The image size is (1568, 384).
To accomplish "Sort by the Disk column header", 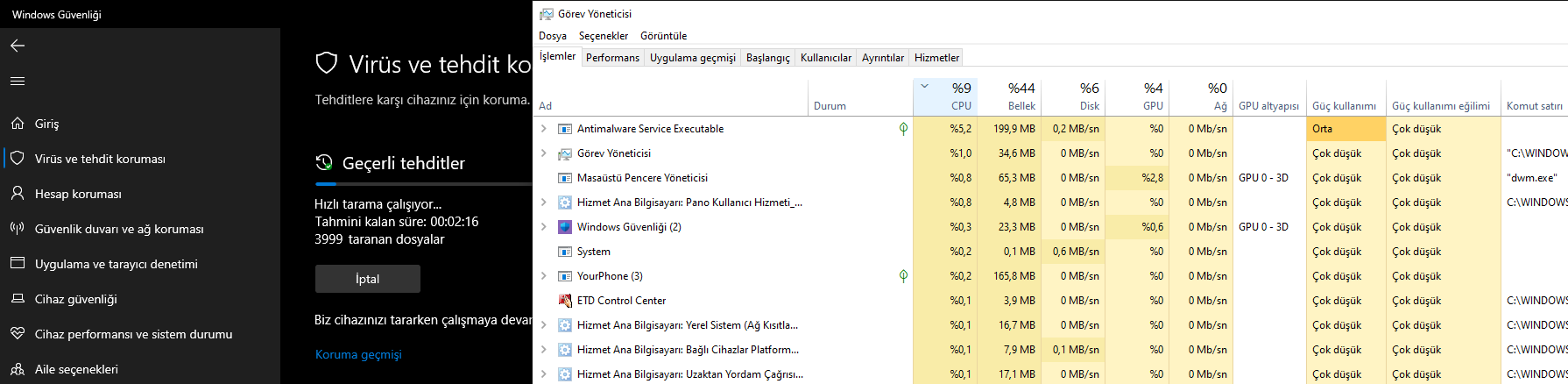I will point(1073,96).
